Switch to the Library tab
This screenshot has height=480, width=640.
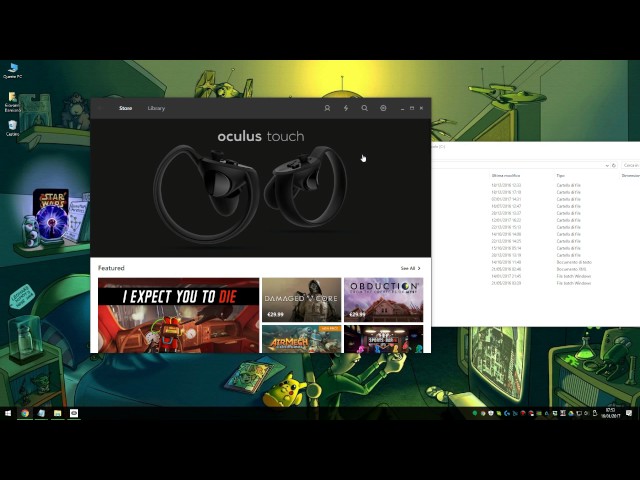coord(156,108)
